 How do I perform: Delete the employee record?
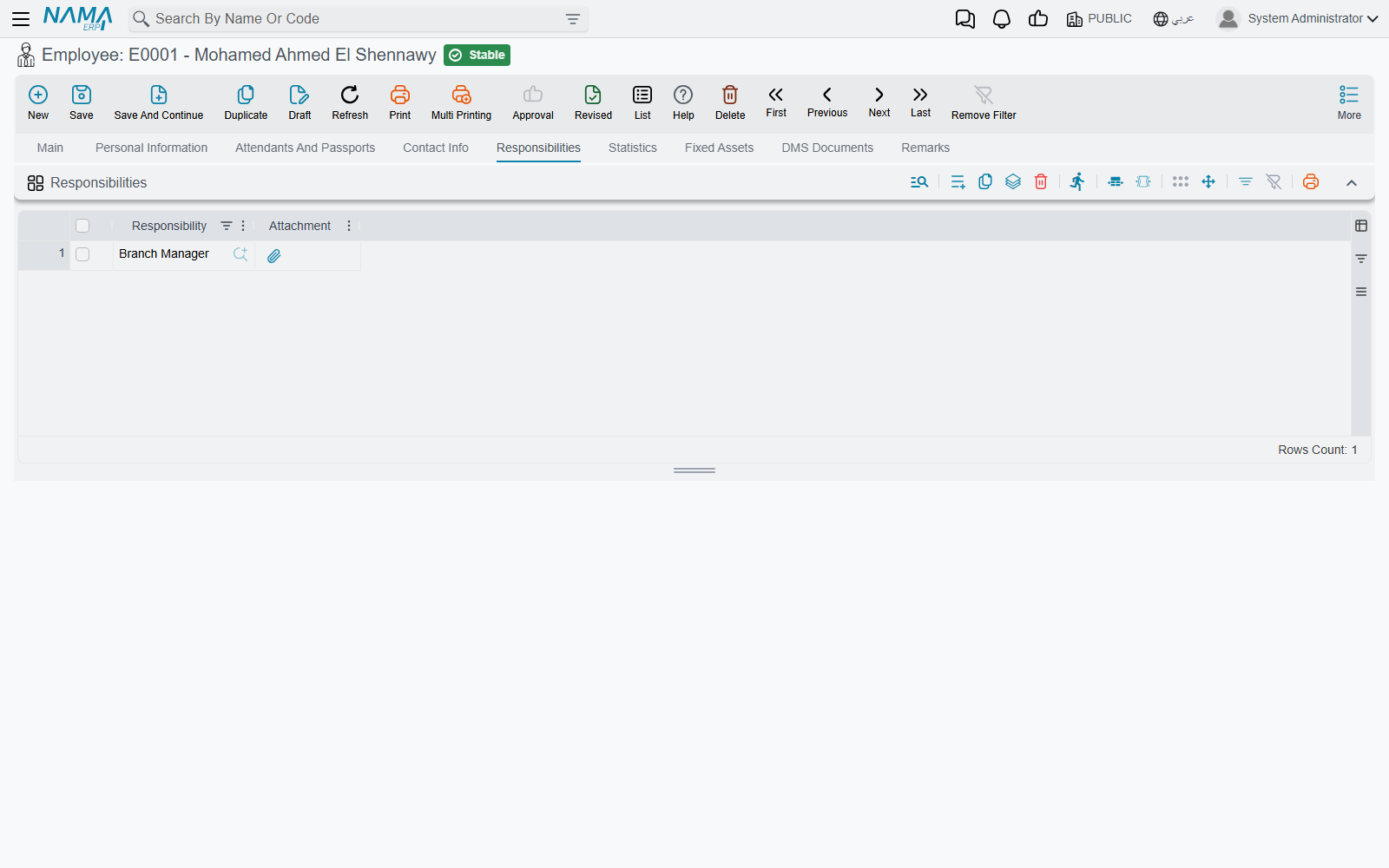(x=730, y=102)
